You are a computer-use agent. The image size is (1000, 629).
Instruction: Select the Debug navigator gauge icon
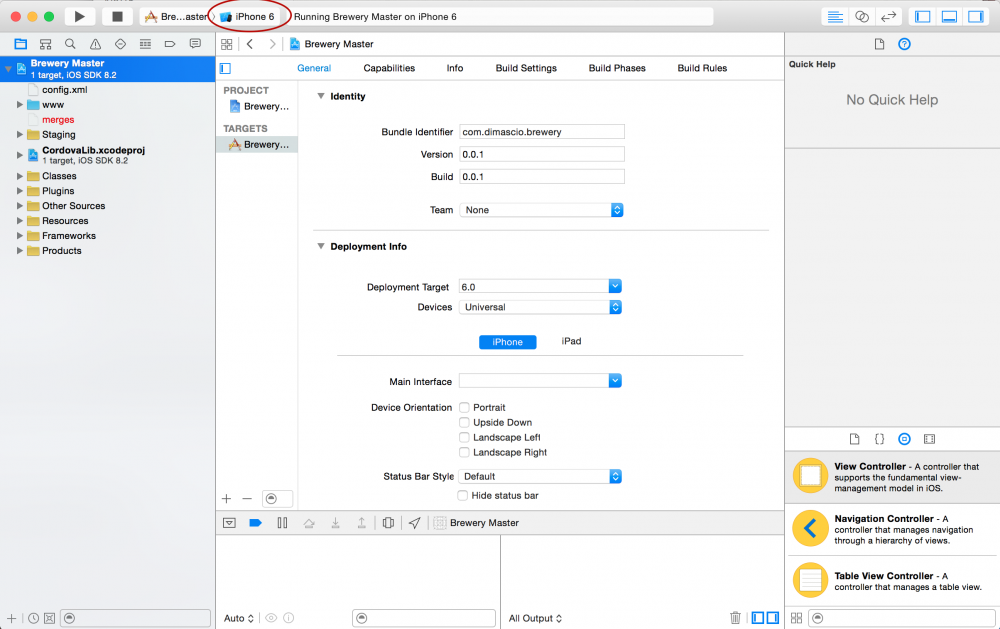[x=145, y=44]
